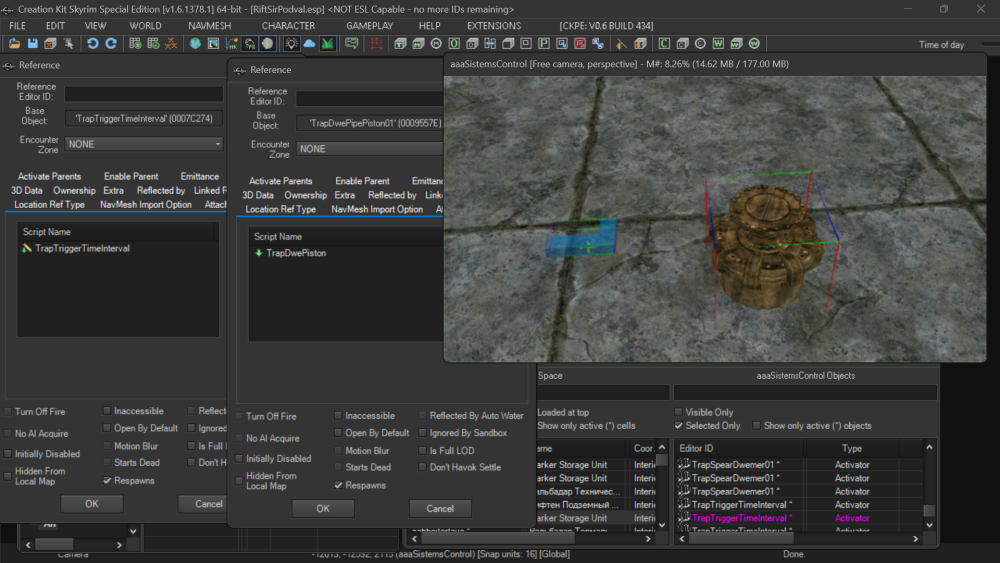Toggle the PX toolbar icon
The height and width of the screenshot is (563, 1000).
click(x=250, y=43)
